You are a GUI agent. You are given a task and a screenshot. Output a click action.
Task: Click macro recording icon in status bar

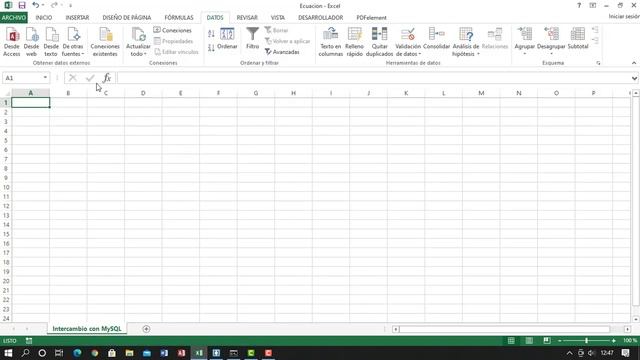click(29, 340)
